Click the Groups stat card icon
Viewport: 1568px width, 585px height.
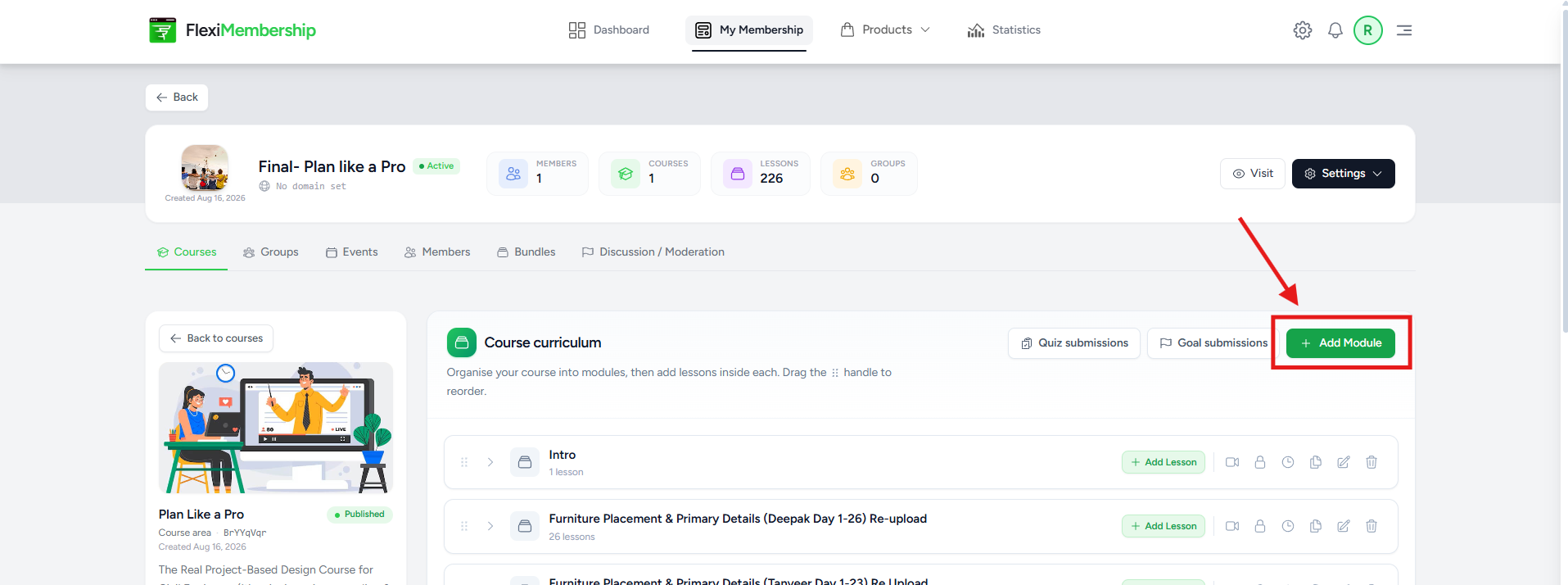[x=847, y=174]
